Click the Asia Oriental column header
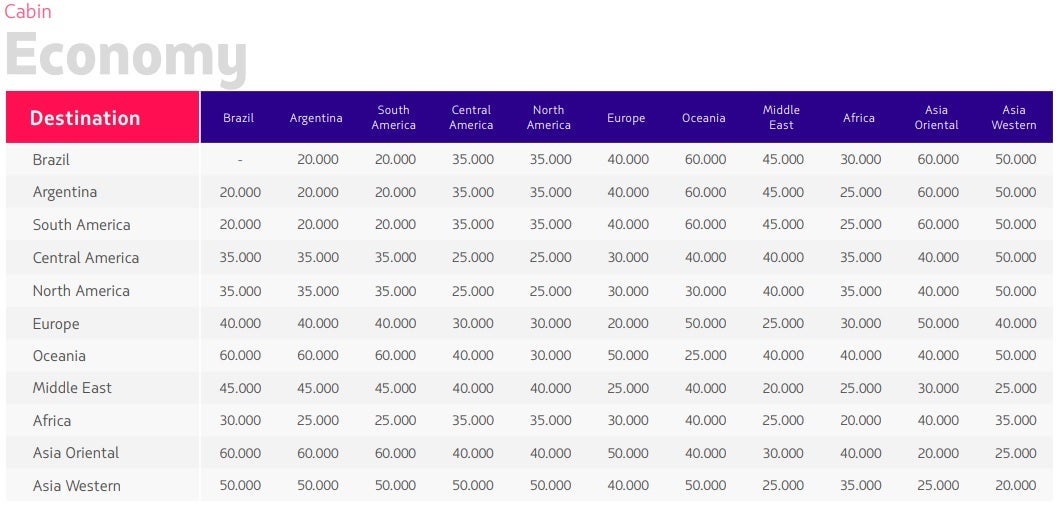The height and width of the screenshot is (515, 1062). (x=936, y=117)
